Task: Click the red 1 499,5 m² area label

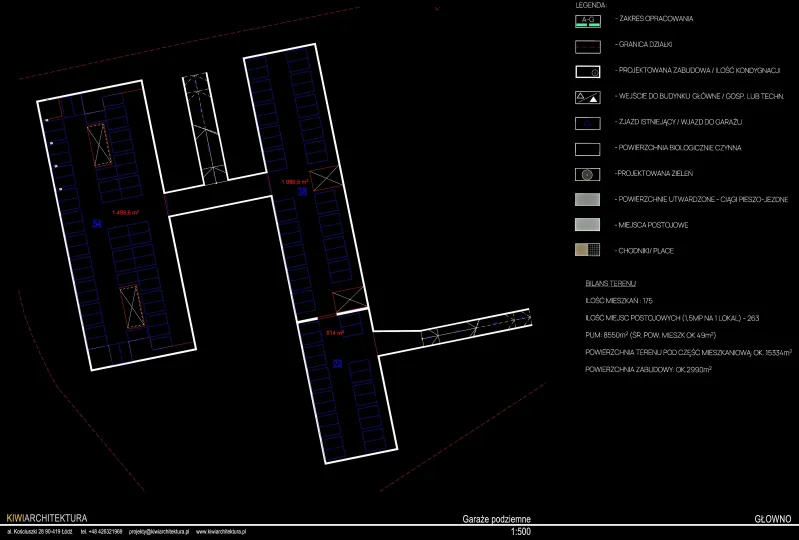Action: click(x=125, y=212)
